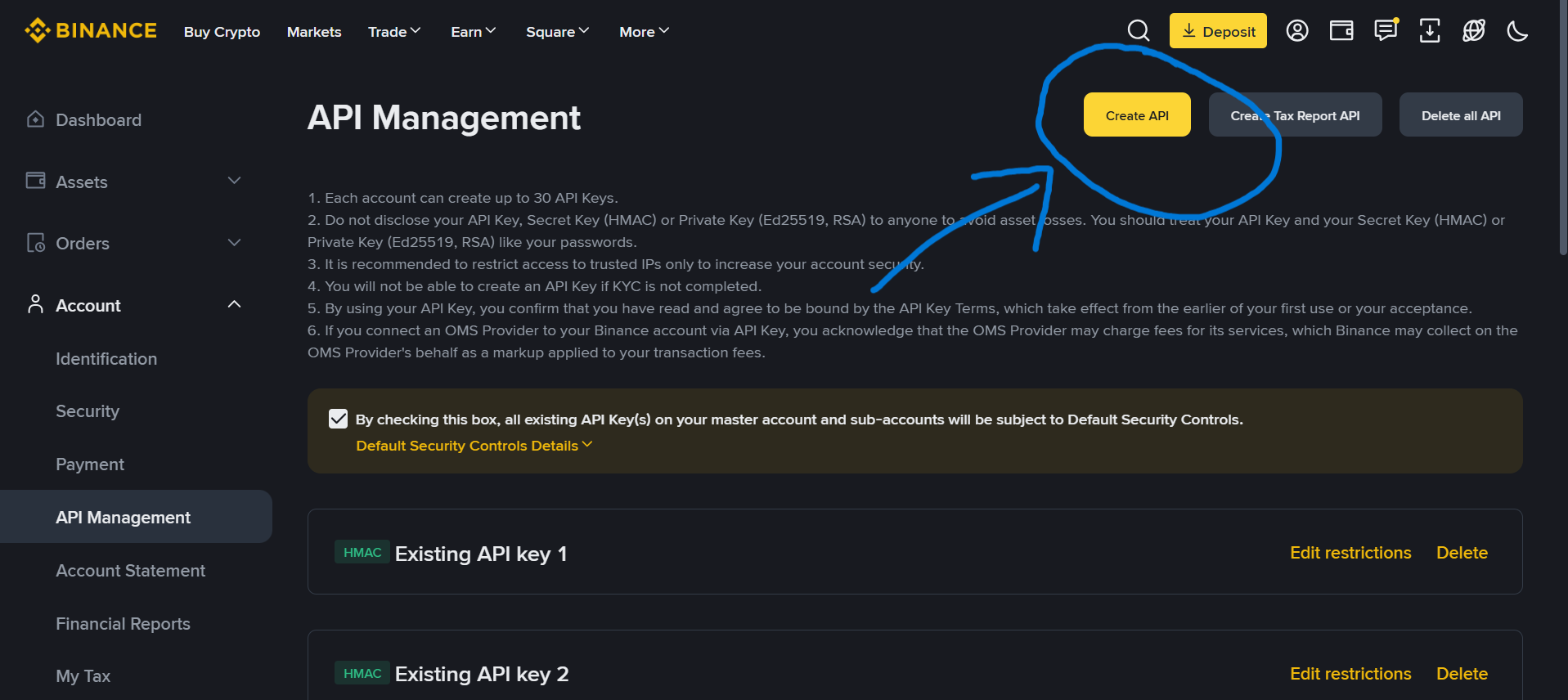
Task: Click the Existing API key 2 title
Action: 482,674
